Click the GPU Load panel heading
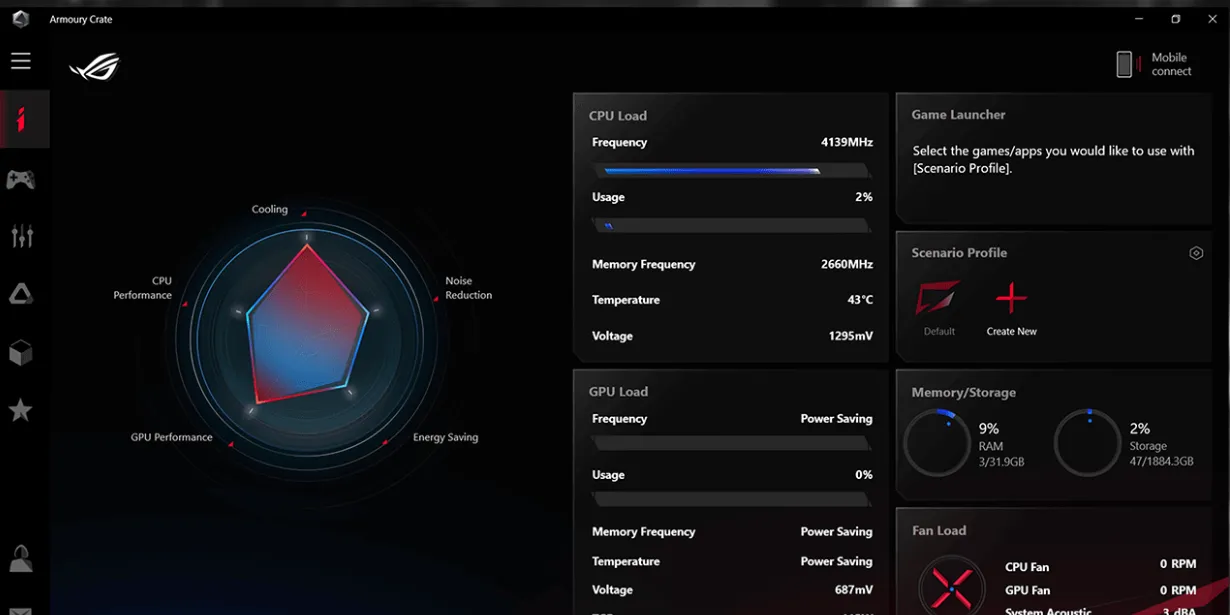The height and width of the screenshot is (615, 1230). click(618, 392)
